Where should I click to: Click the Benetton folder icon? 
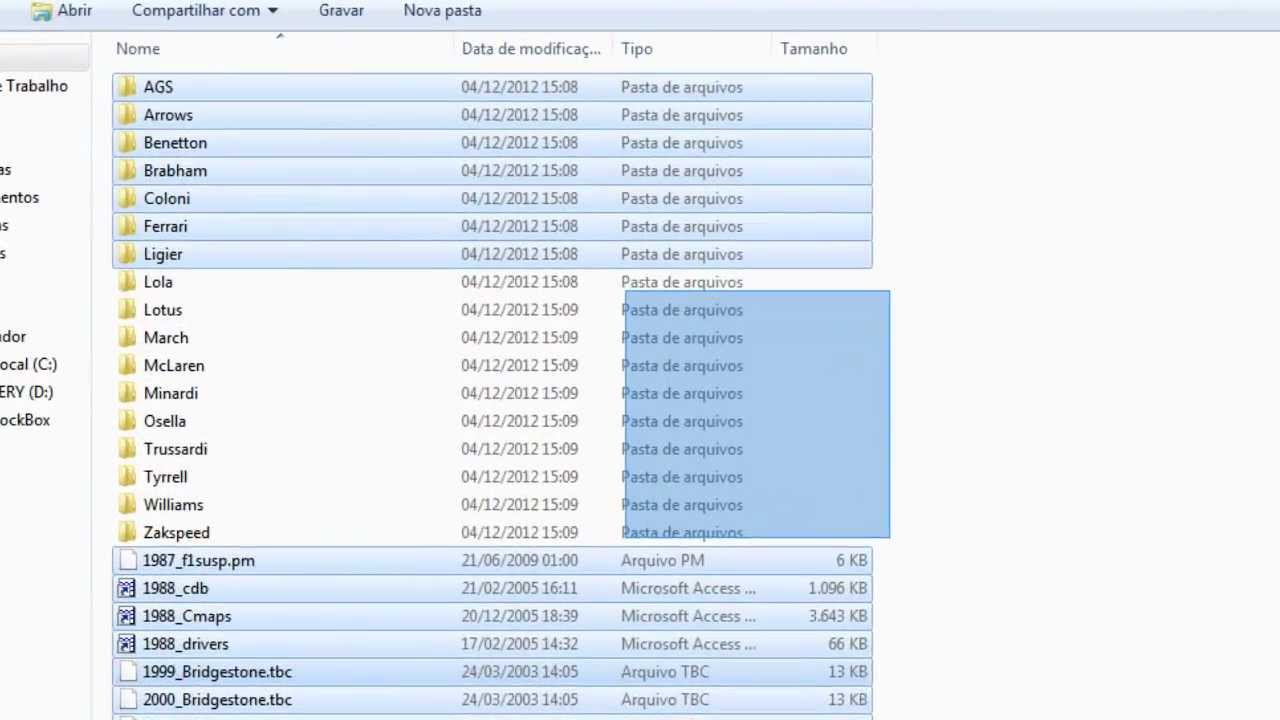tap(126, 143)
